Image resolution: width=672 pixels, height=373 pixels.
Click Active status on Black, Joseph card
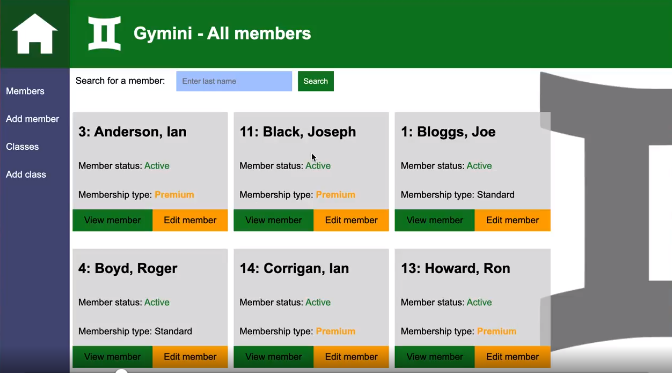click(318, 165)
